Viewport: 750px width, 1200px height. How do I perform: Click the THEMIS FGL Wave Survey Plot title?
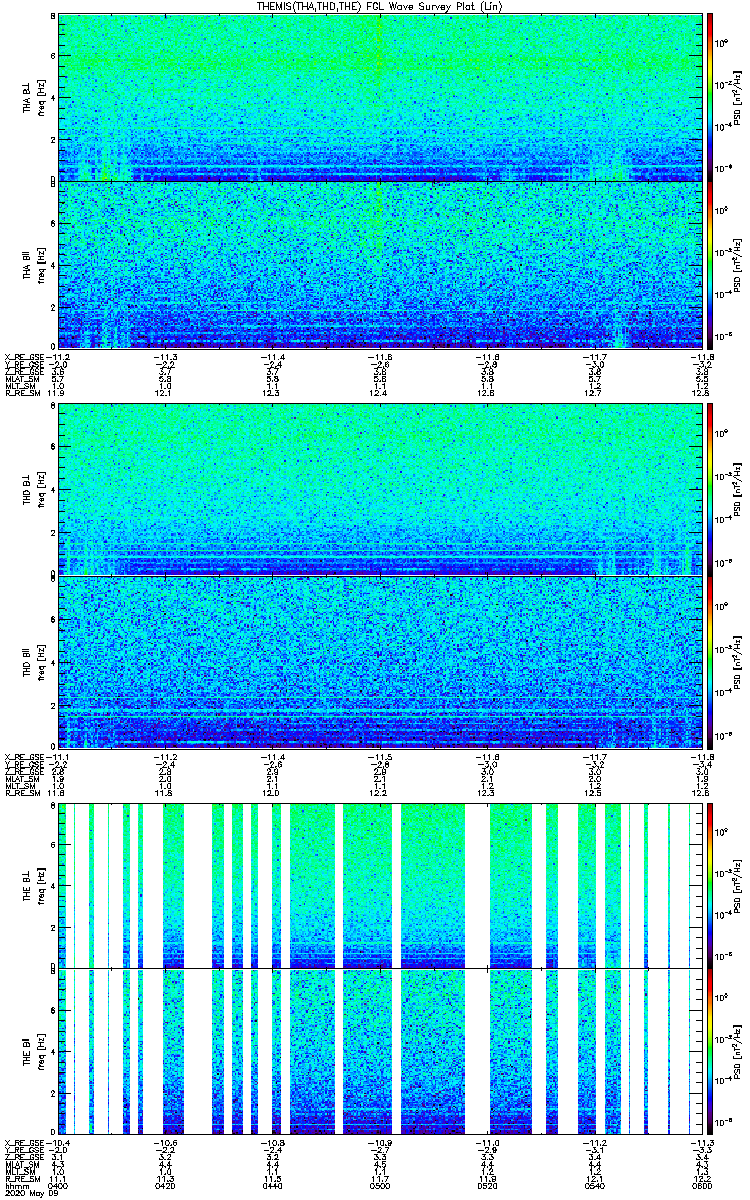(378, 7)
